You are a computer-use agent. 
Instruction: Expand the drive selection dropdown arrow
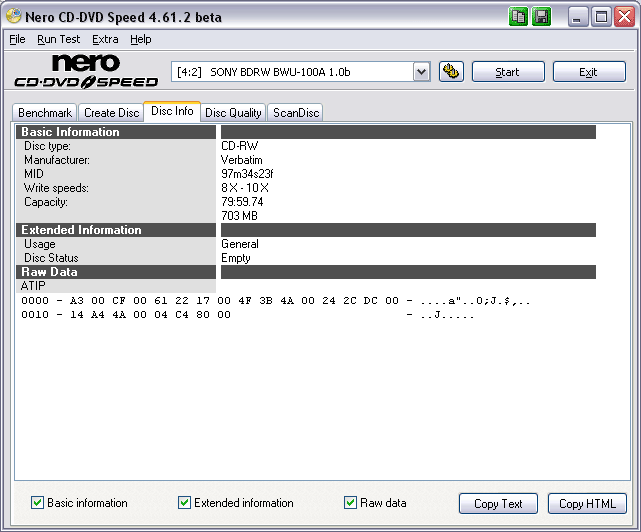pyautogui.click(x=421, y=72)
